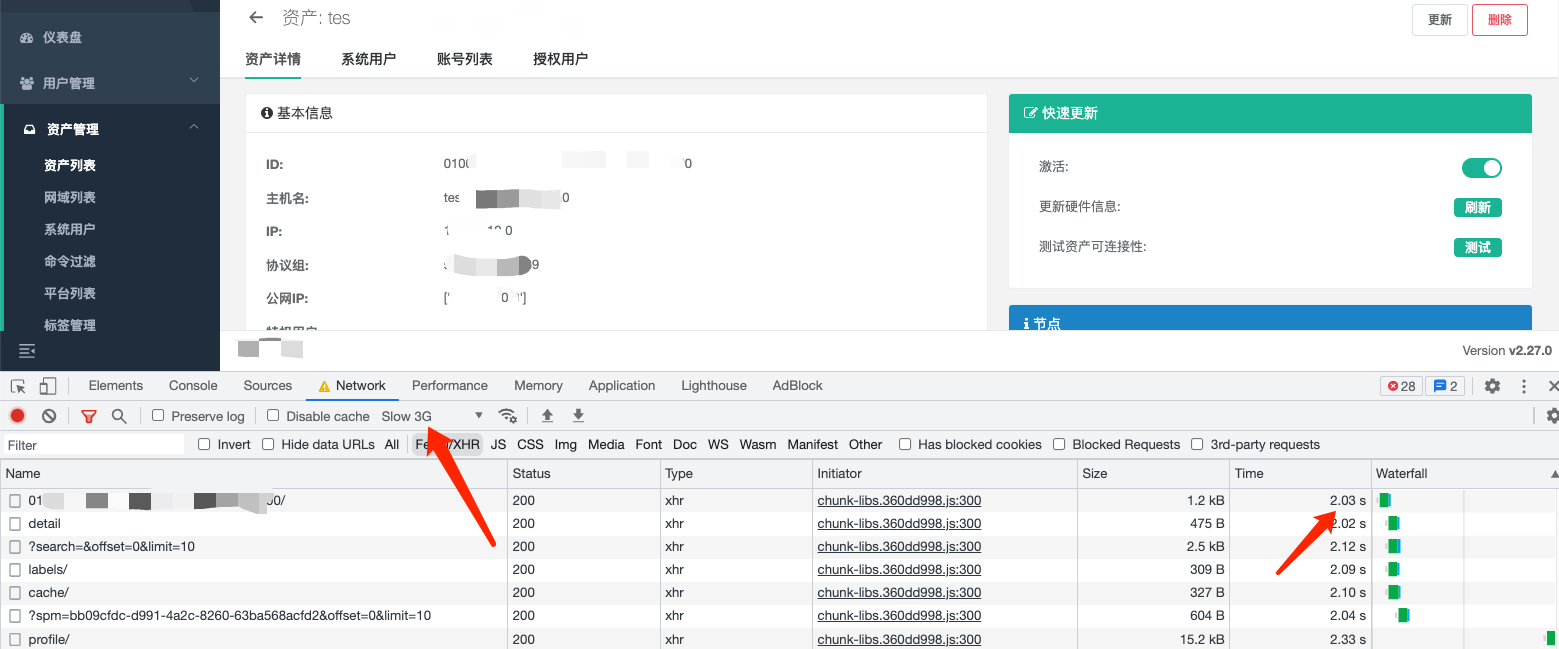Collapse the 资产管理 sidebar section
The height and width of the screenshot is (649, 1559).
[x=110, y=128]
